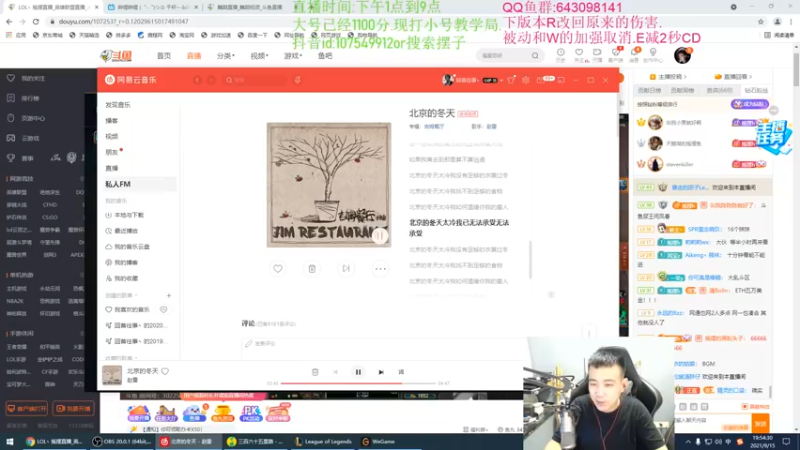Skip to next FM track under album art
Image resolution: width=800 pixels, height=450 pixels.
(x=346, y=268)
